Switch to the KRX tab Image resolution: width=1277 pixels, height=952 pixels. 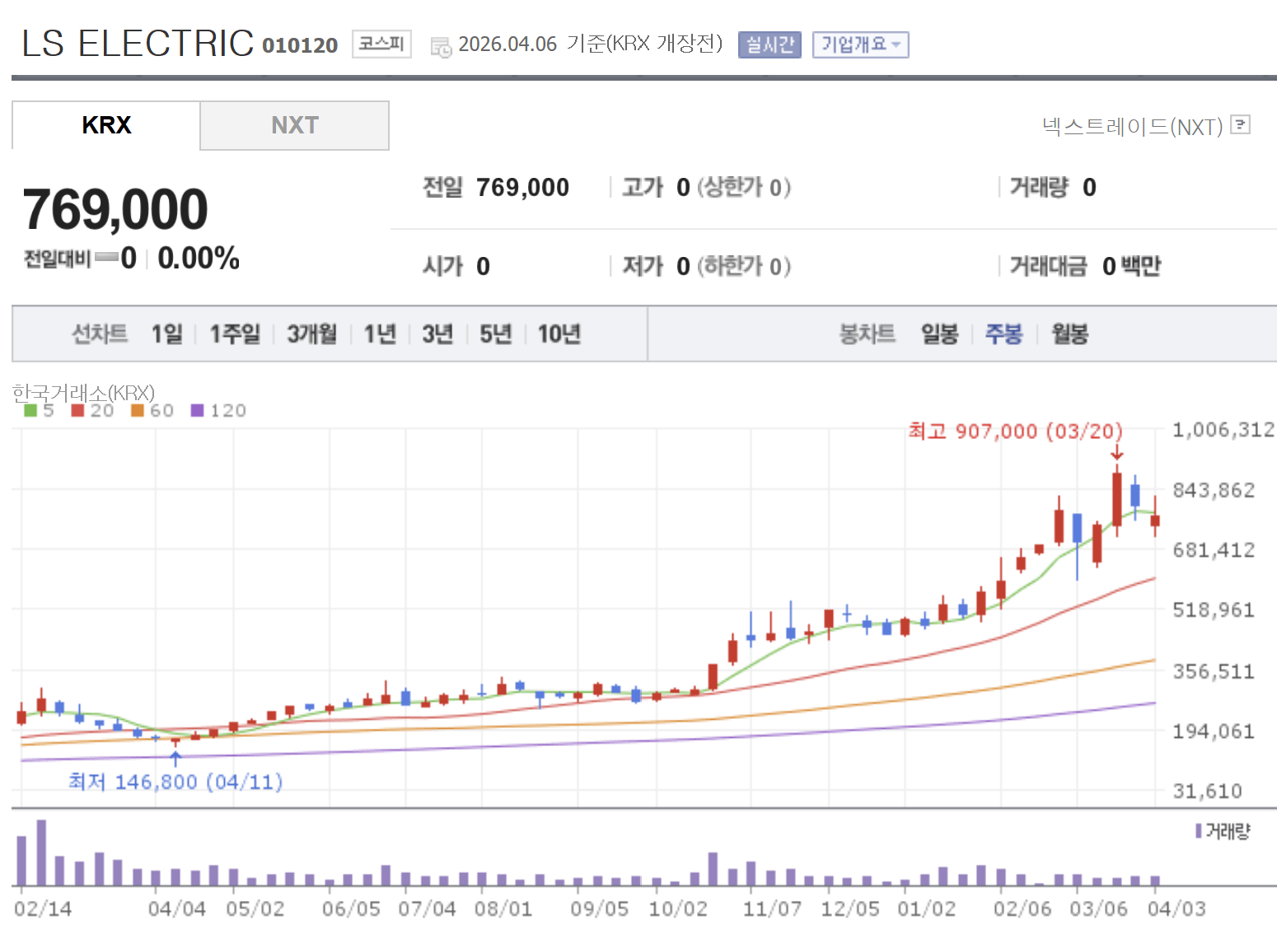106,125
